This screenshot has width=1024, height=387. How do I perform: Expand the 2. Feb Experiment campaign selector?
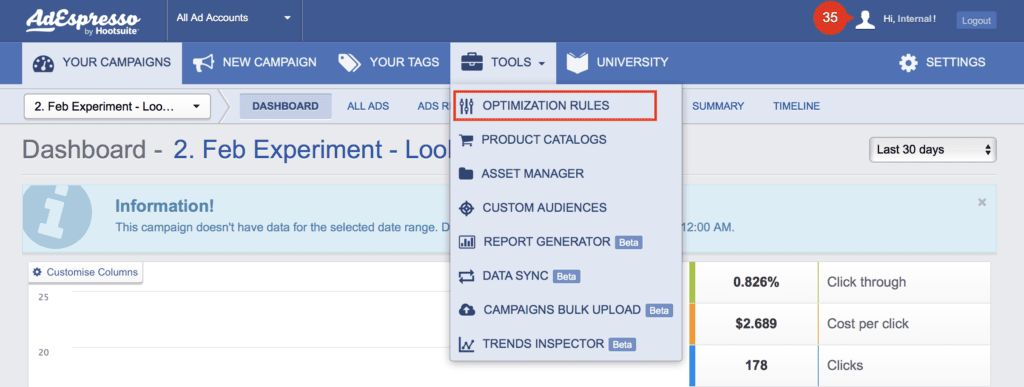117,106
